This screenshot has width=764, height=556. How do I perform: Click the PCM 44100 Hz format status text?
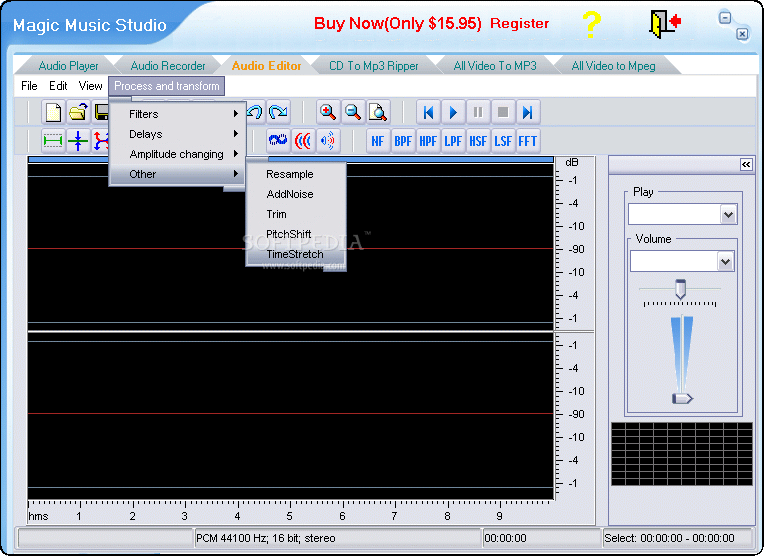point(266,538)
